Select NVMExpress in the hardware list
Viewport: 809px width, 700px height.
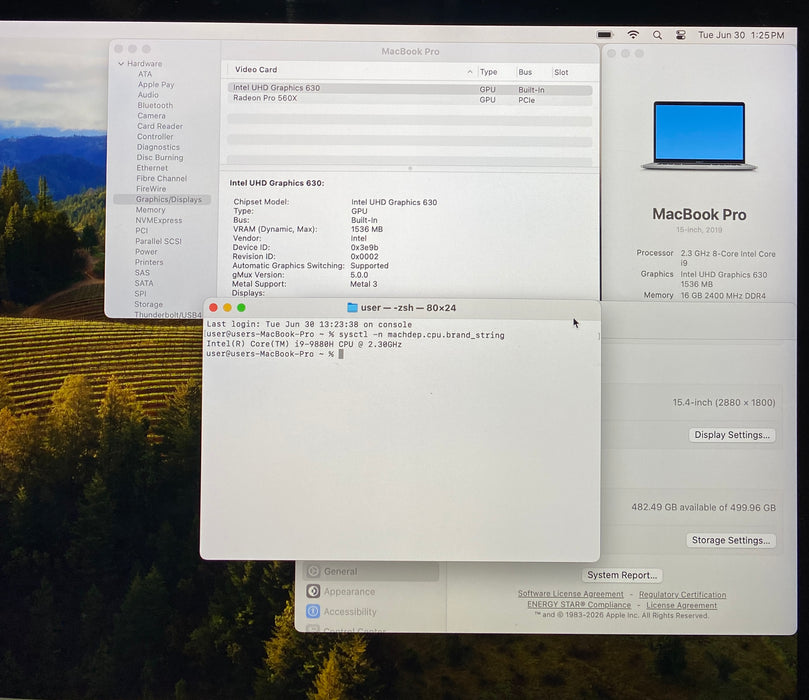coord(158,220)
